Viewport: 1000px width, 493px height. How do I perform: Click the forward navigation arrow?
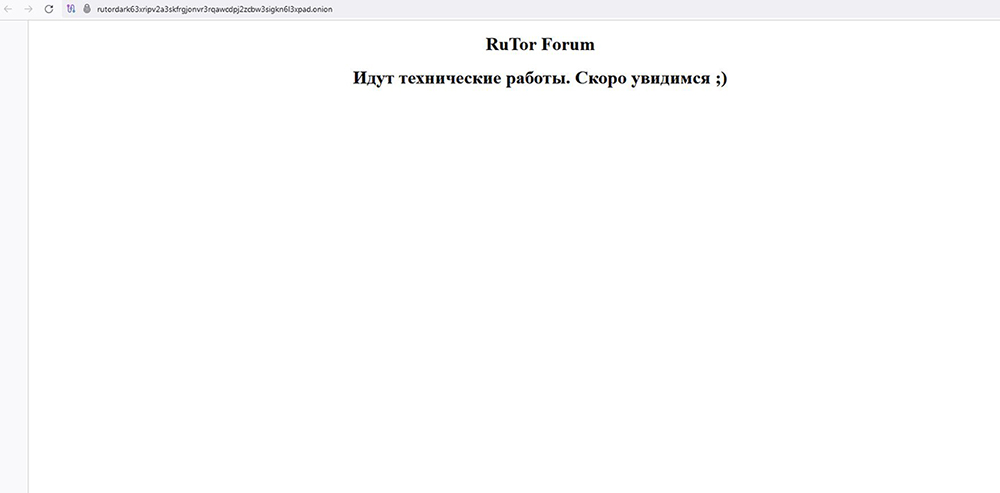[x=28, y=8]
